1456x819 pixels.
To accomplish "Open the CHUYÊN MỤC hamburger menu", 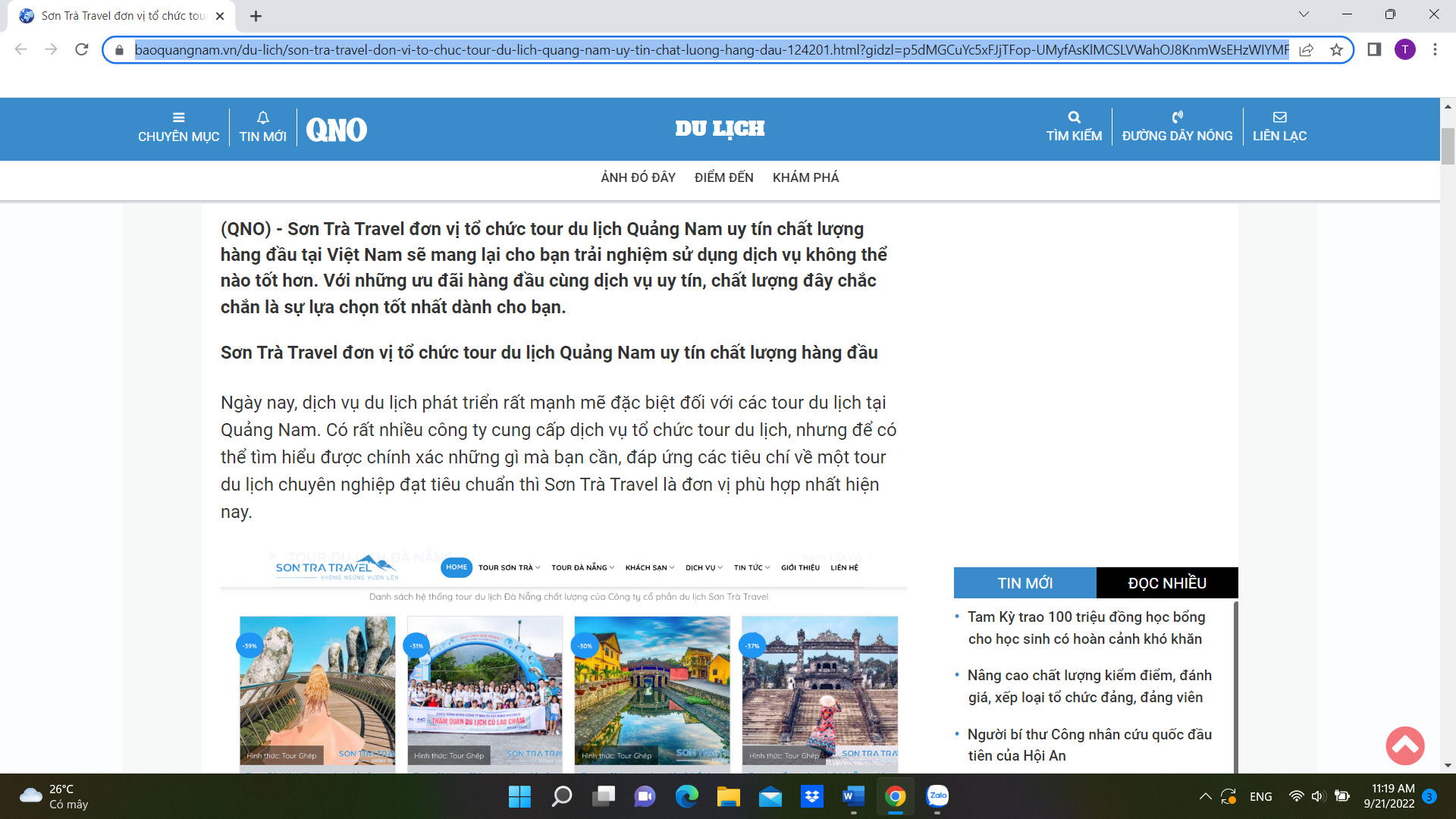I will click(178, 127).
